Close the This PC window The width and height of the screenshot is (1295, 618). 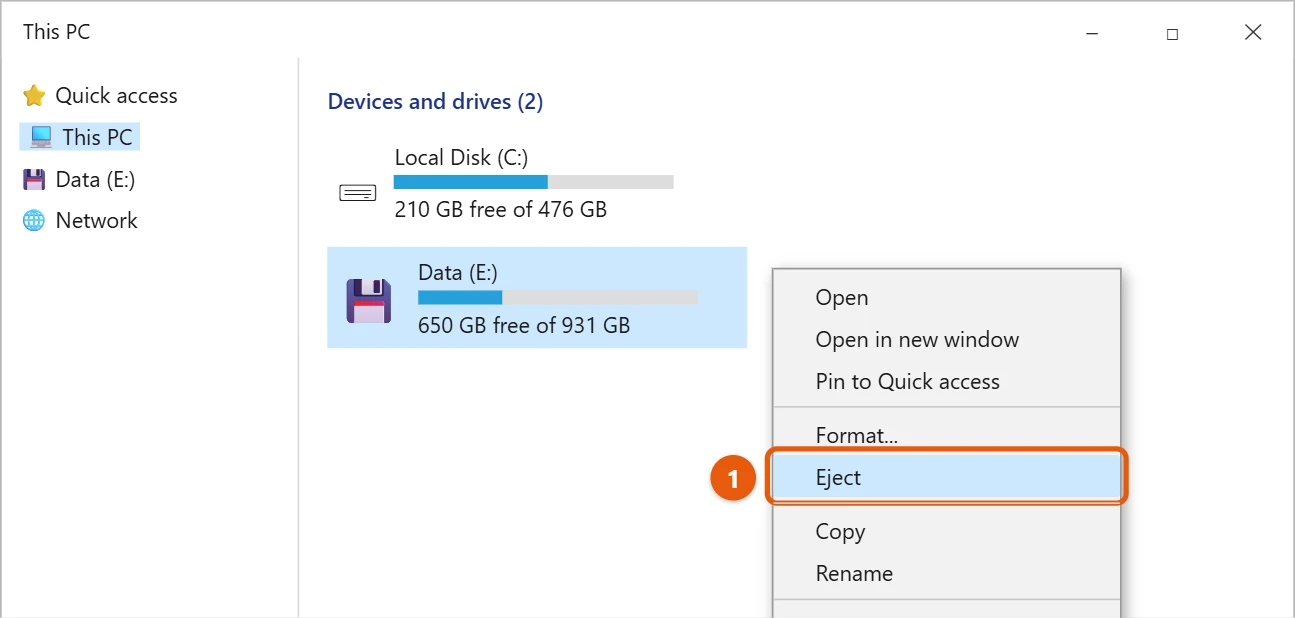point(1253,33)
